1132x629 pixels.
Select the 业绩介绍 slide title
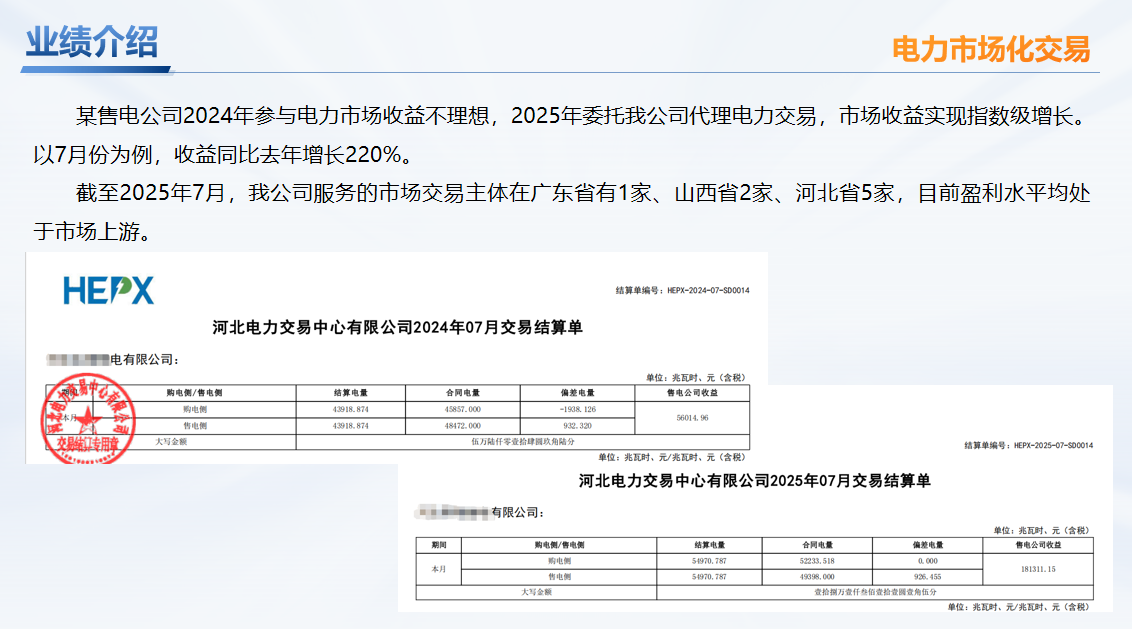(92, 43)
